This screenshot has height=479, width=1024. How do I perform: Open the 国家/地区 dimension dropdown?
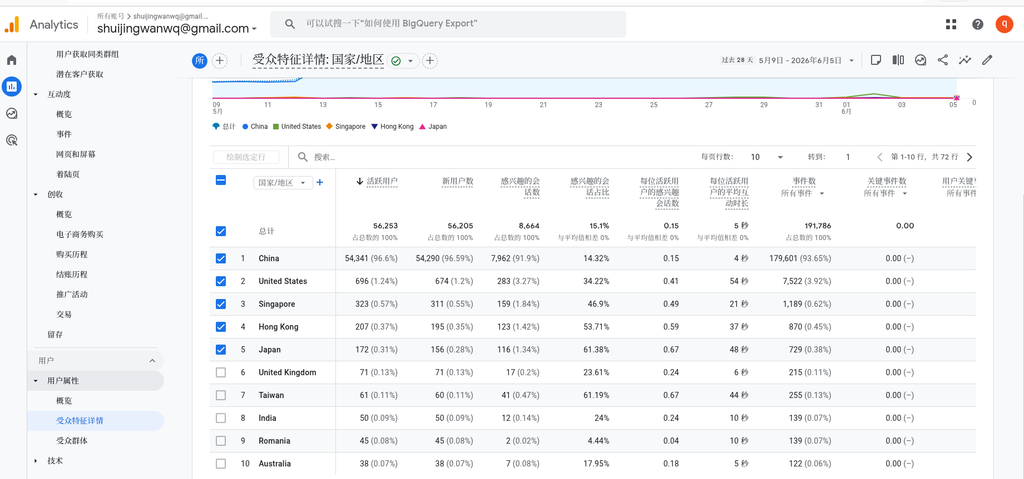coord(283,183)
